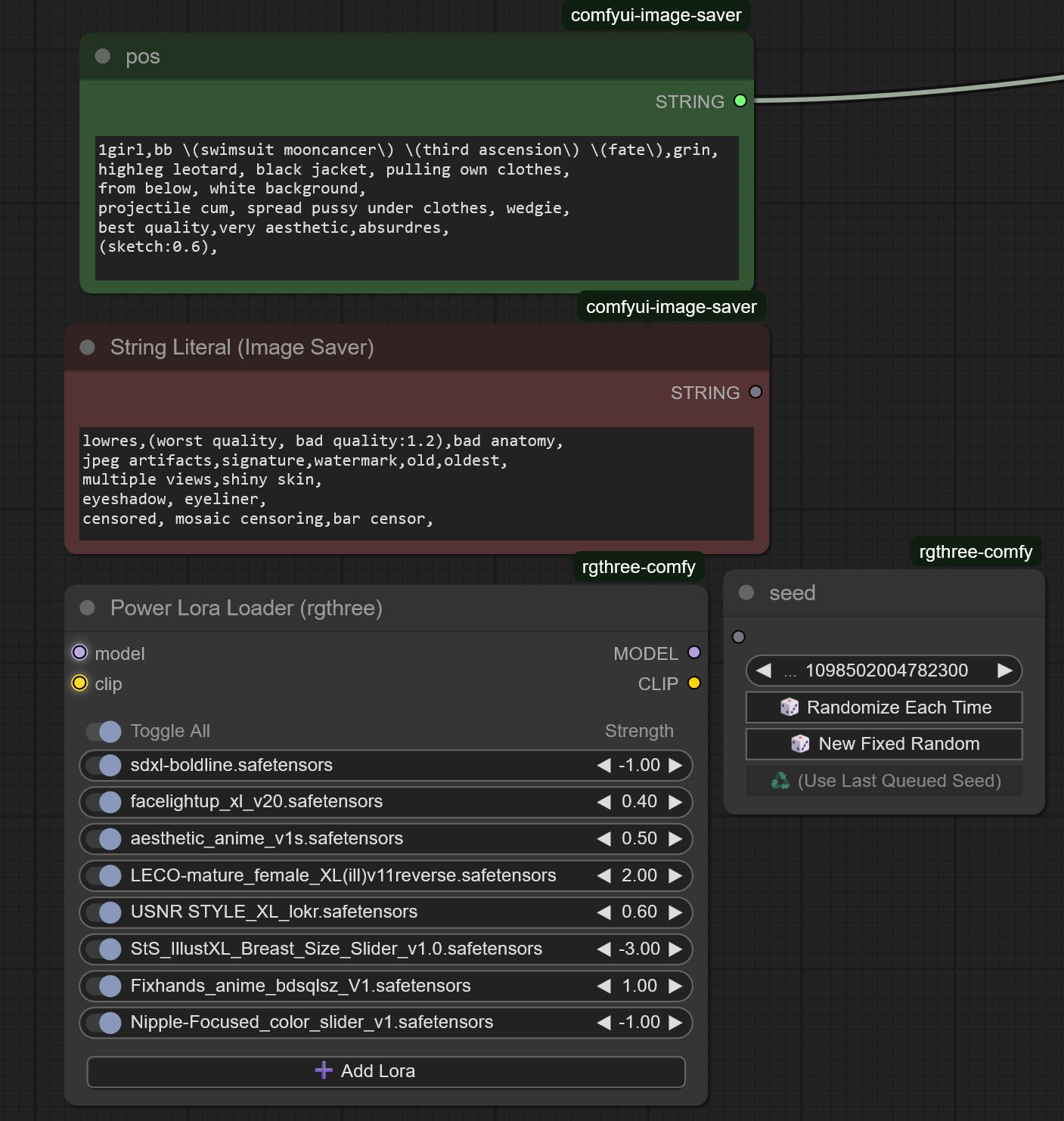Collapse the pos node using its header dot
Viewport: 1064px width, 1121px height.
[103, 57]
